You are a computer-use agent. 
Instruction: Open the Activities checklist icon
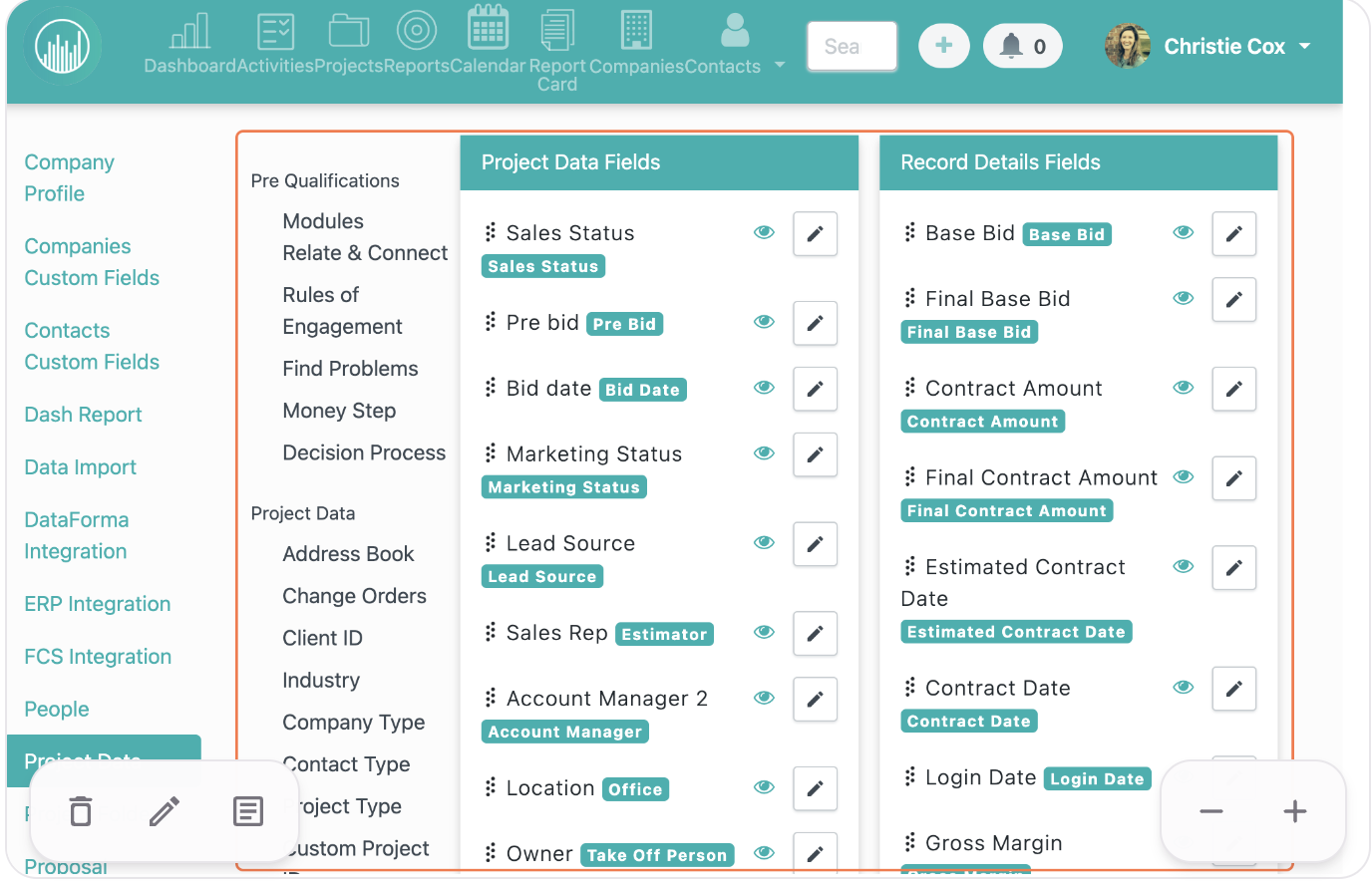[x=275, y=31]
